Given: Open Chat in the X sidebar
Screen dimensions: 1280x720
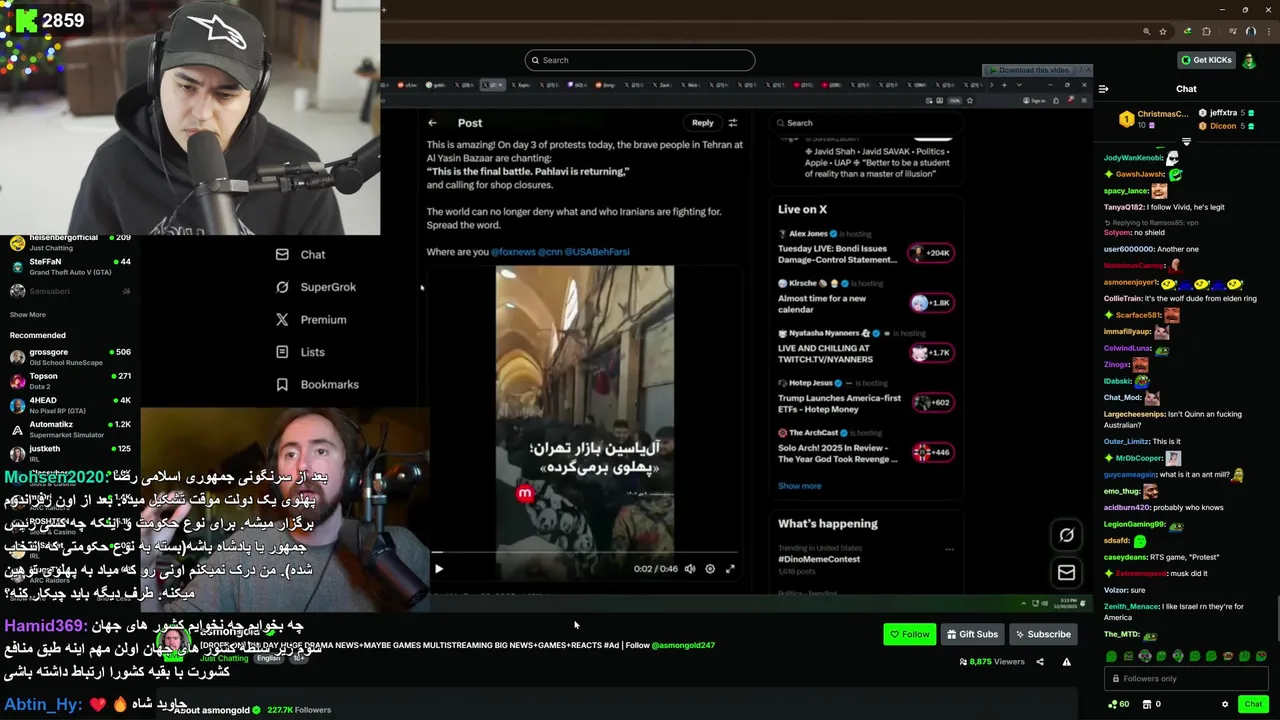Looking at the screenshot, I should click(301, 254).
